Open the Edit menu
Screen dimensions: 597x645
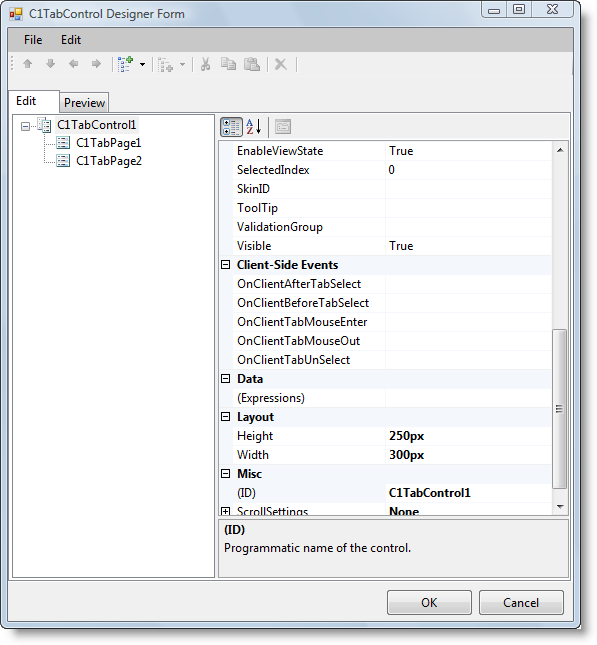pos(71,40)
